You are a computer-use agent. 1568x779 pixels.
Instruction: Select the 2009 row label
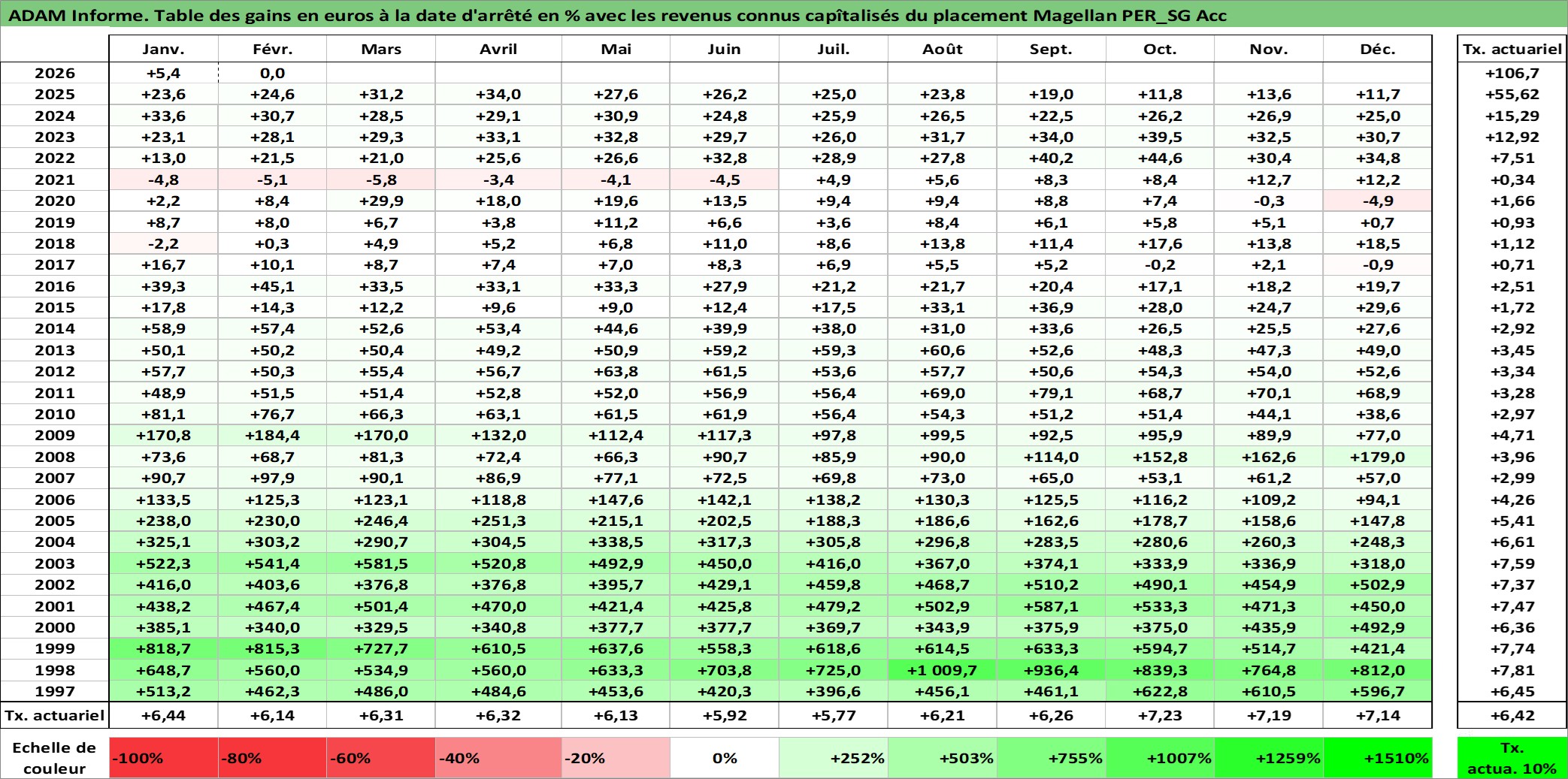(55, 436)
